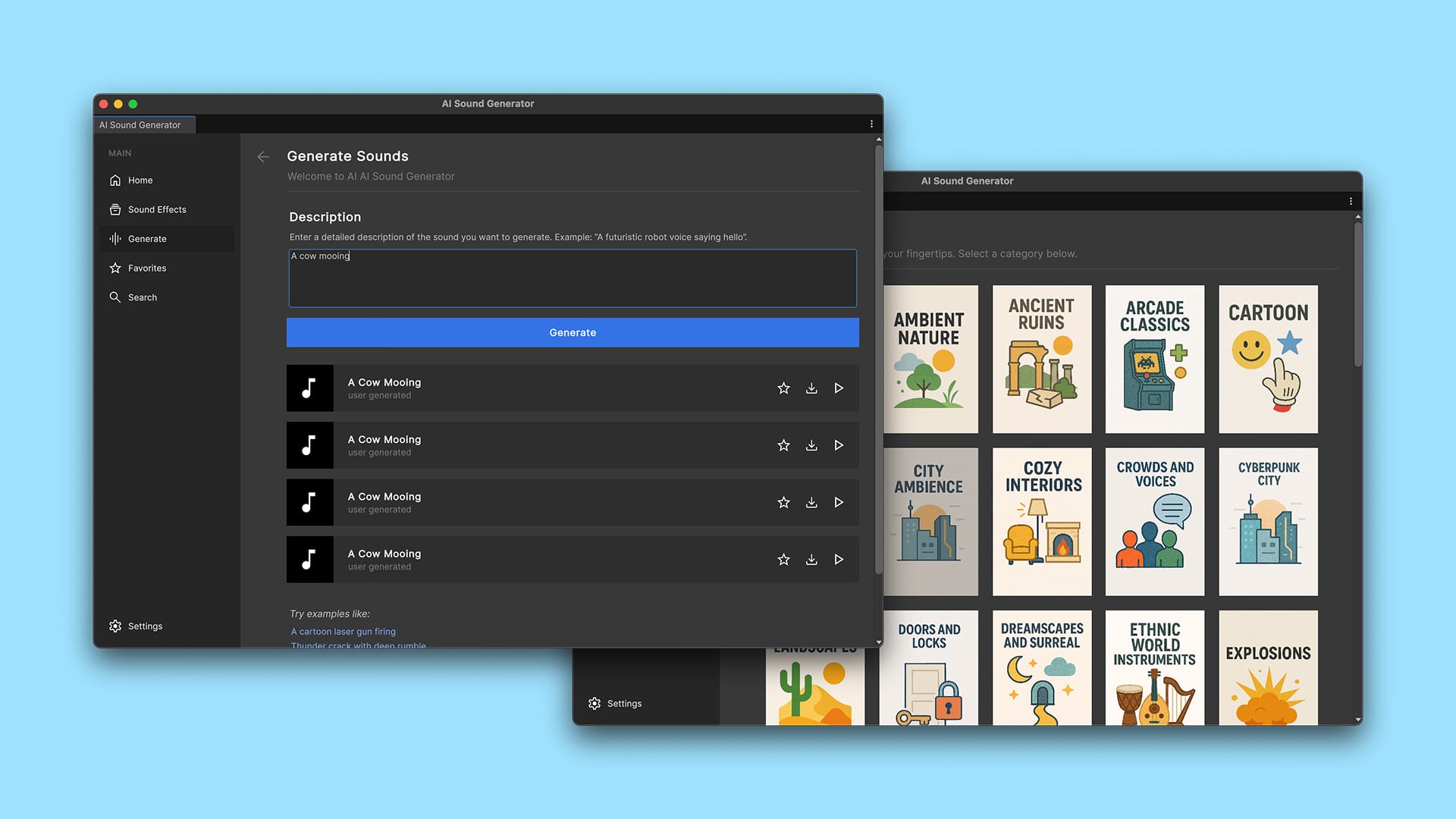This screenshot has width=1456, height=819.
Task: Download the second A Cow Mooing sound
Action: [x=811, y=445]
